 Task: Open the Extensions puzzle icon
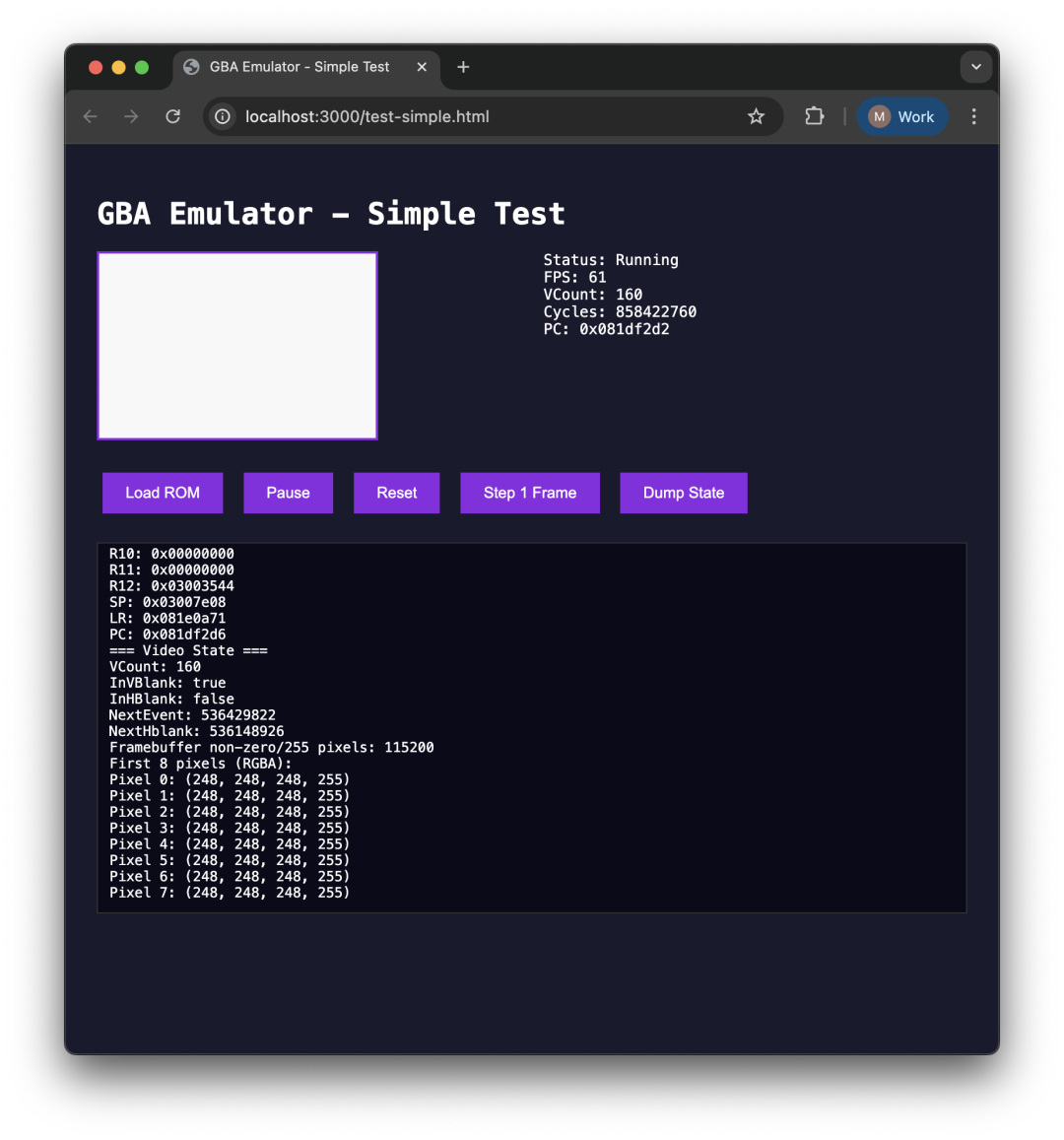814,116
